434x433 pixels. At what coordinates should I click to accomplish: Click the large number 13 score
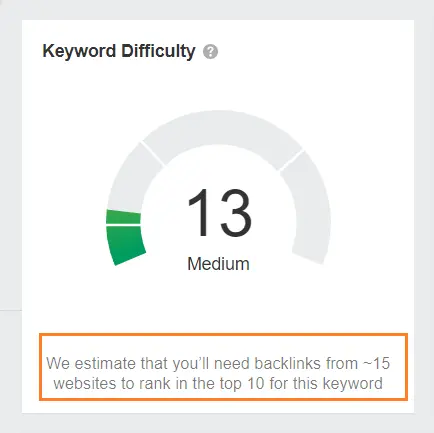(219, 213)
